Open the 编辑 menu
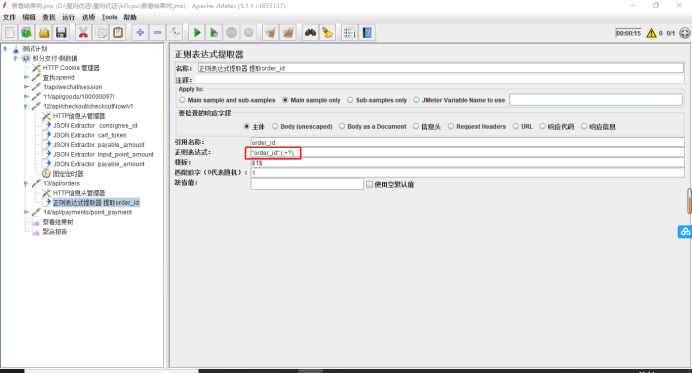692x373 pixels. tap(29, 17)
